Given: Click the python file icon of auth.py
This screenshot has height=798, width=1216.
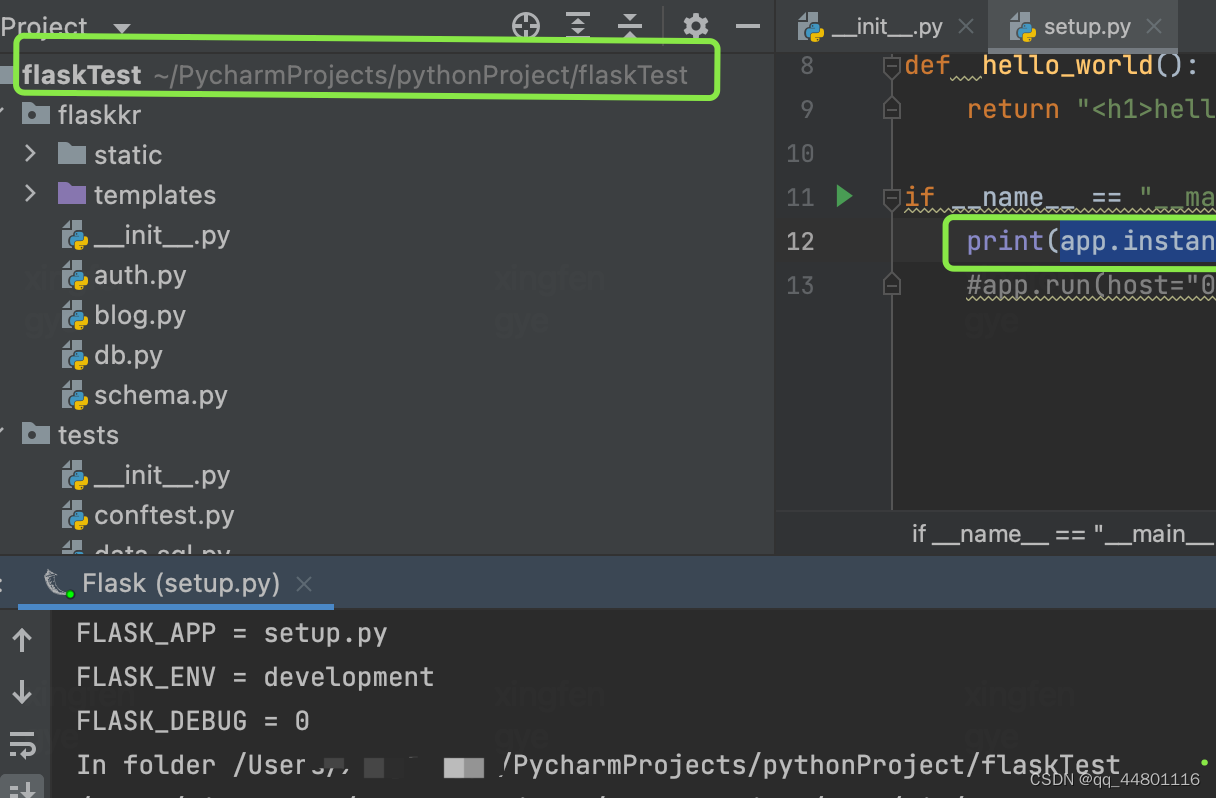Looking at the screenshot, I should point(74,276).
